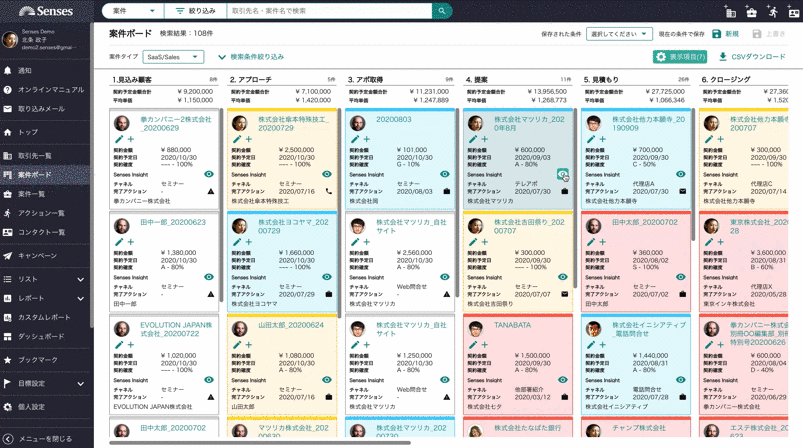This screenshot has height=448, width=803.
Task: Open the 保存された条件 dropdown
Action: tap(618, 34)
